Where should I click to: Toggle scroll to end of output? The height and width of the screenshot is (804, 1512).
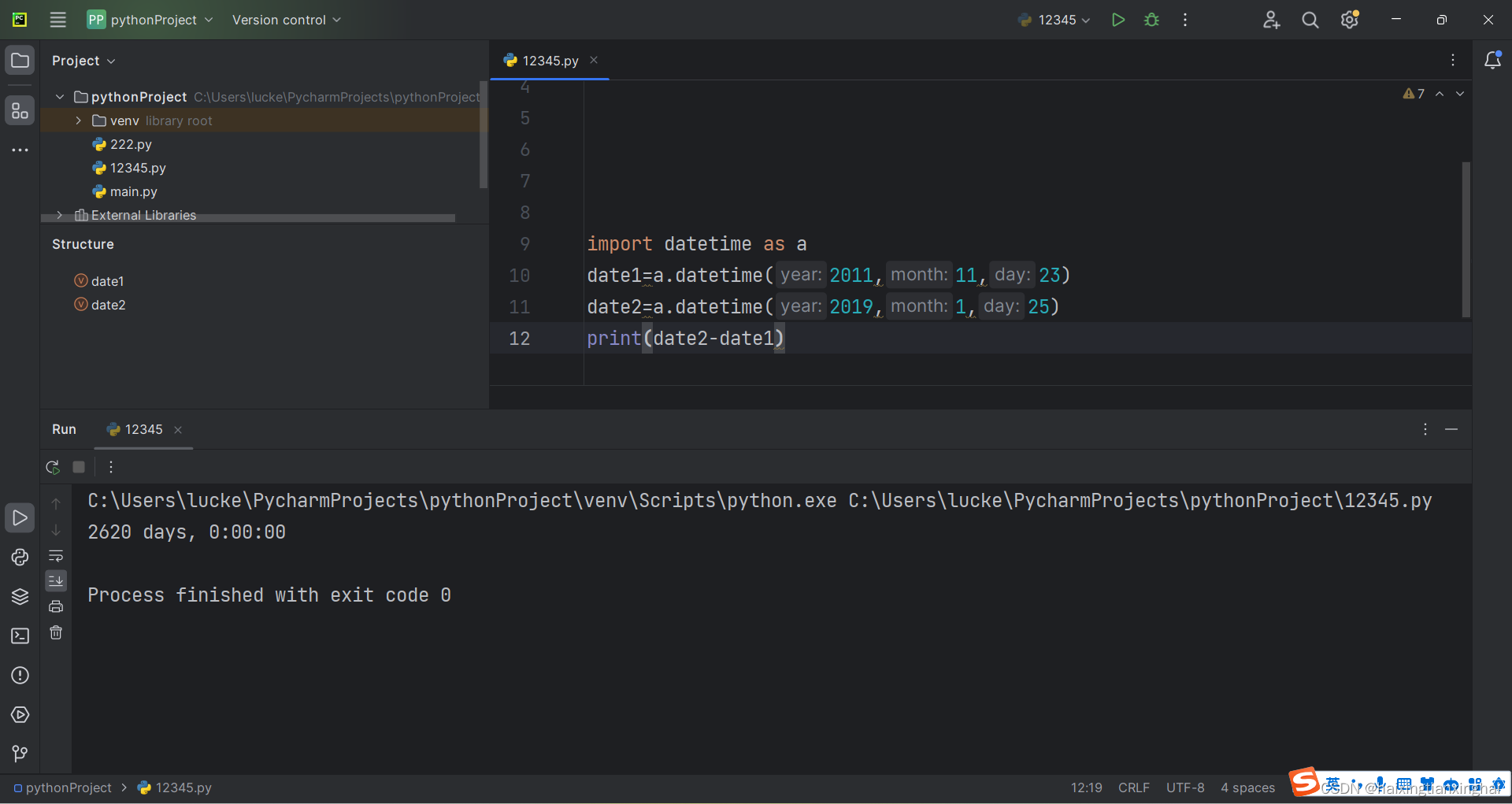click(x=56, y=581)
